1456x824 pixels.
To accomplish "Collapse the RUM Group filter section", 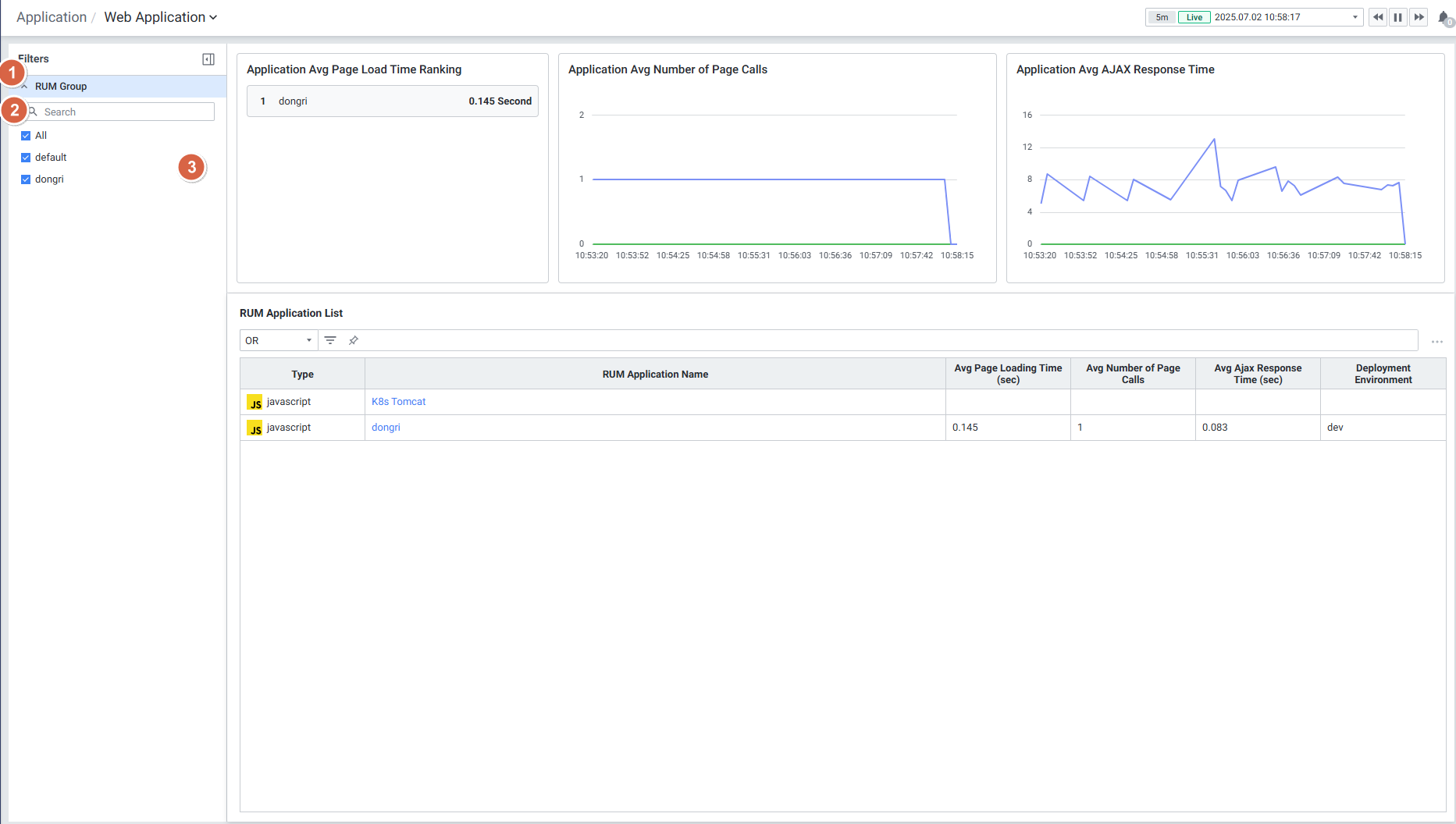I will [x=25, y=87].
